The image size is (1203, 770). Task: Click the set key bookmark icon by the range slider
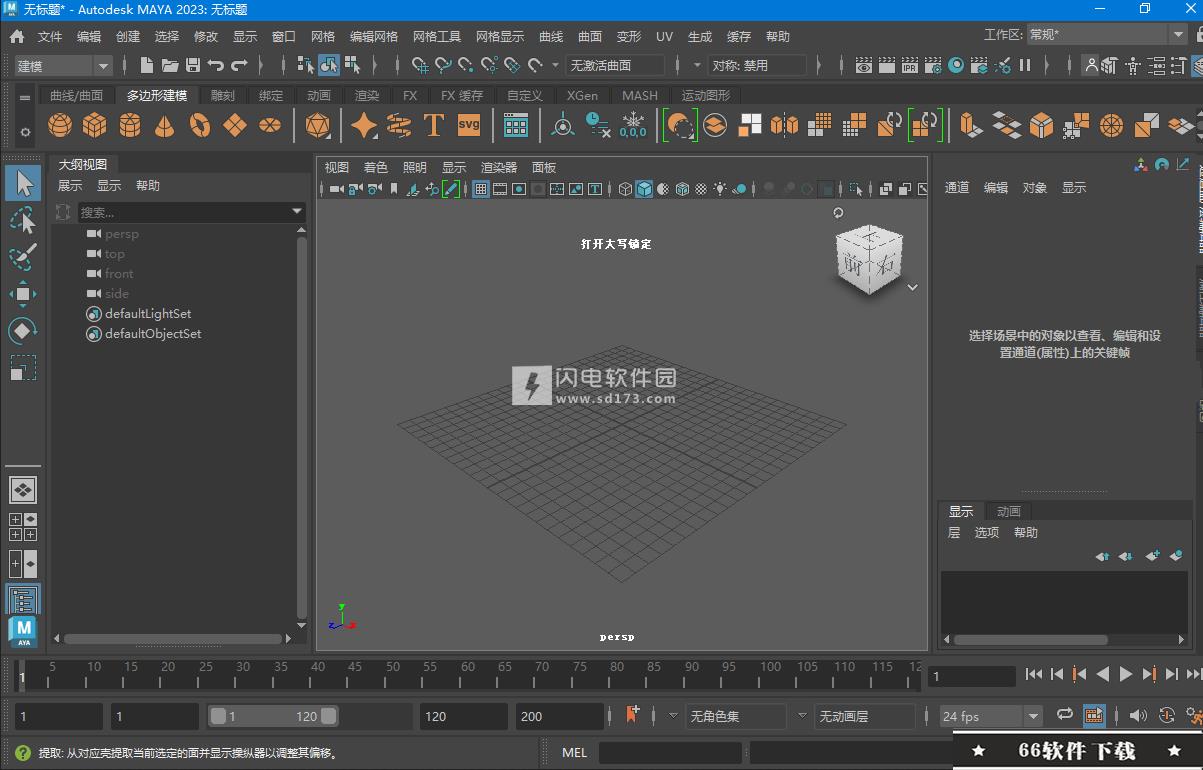[x=632, y=715]
